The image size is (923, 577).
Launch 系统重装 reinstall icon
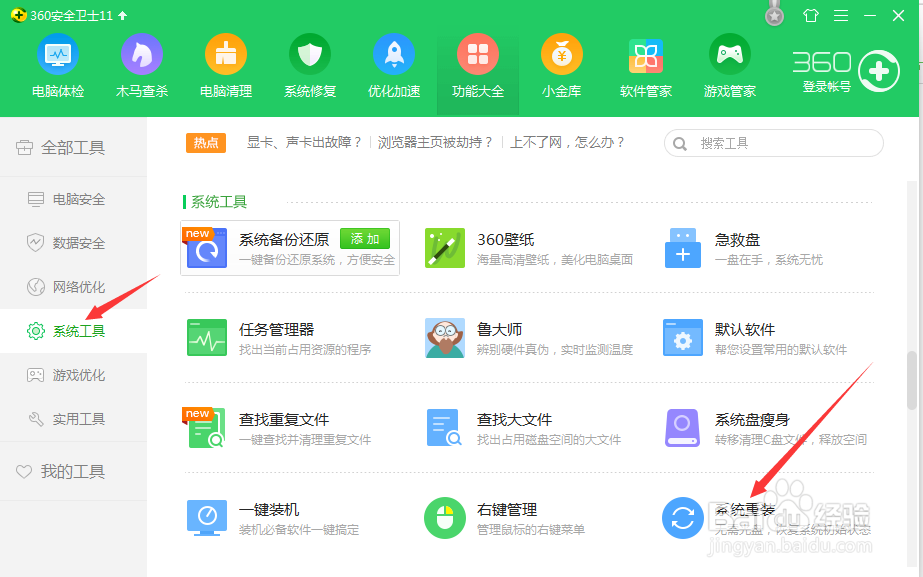[683, 518]
